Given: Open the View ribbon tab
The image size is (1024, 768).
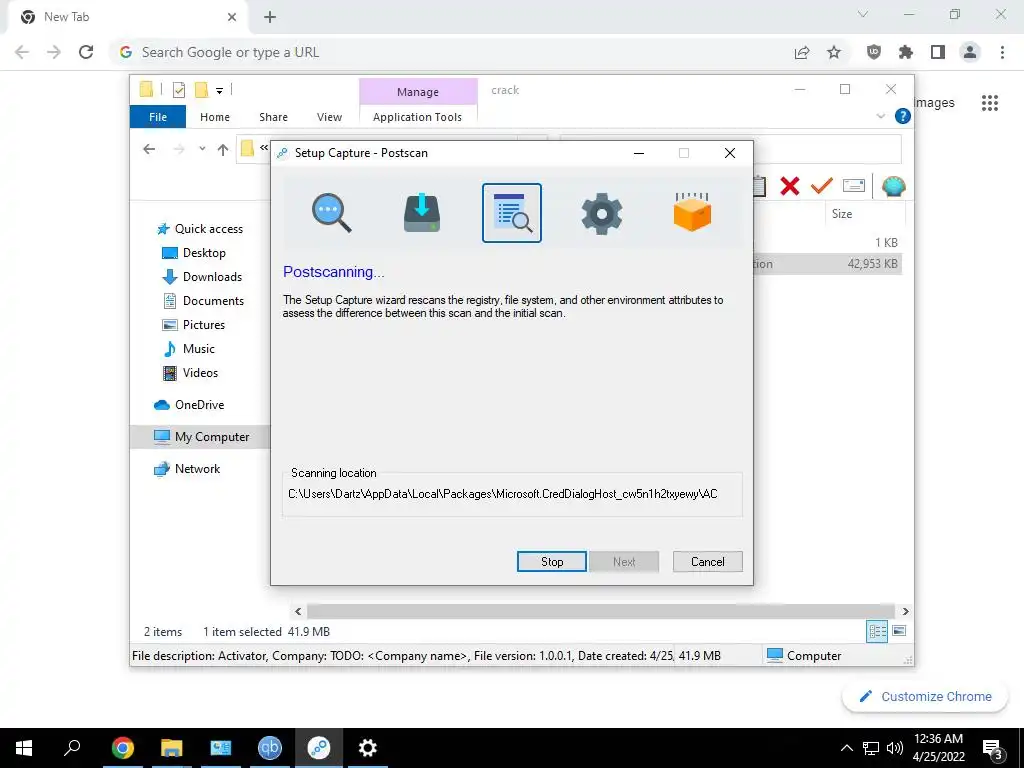Looking at the screenshot, I should click(329, 117).
